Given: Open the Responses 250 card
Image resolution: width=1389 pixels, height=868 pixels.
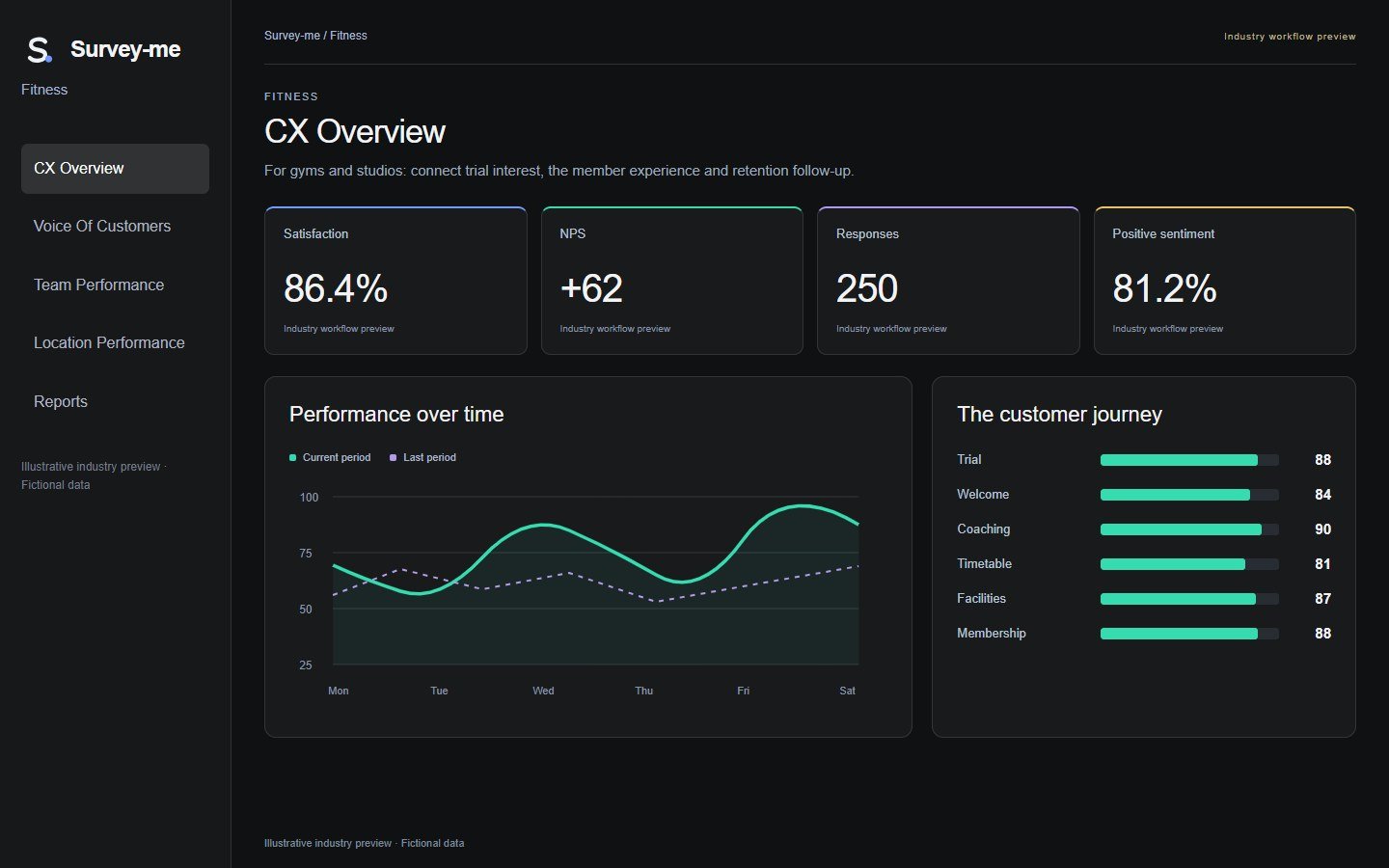Looking at the screenshot, I should pyautogui.click(x=948, y=281).
